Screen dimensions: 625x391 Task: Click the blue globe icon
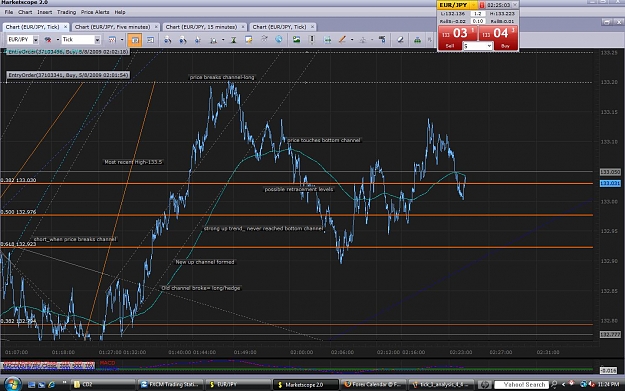point(279,39)
